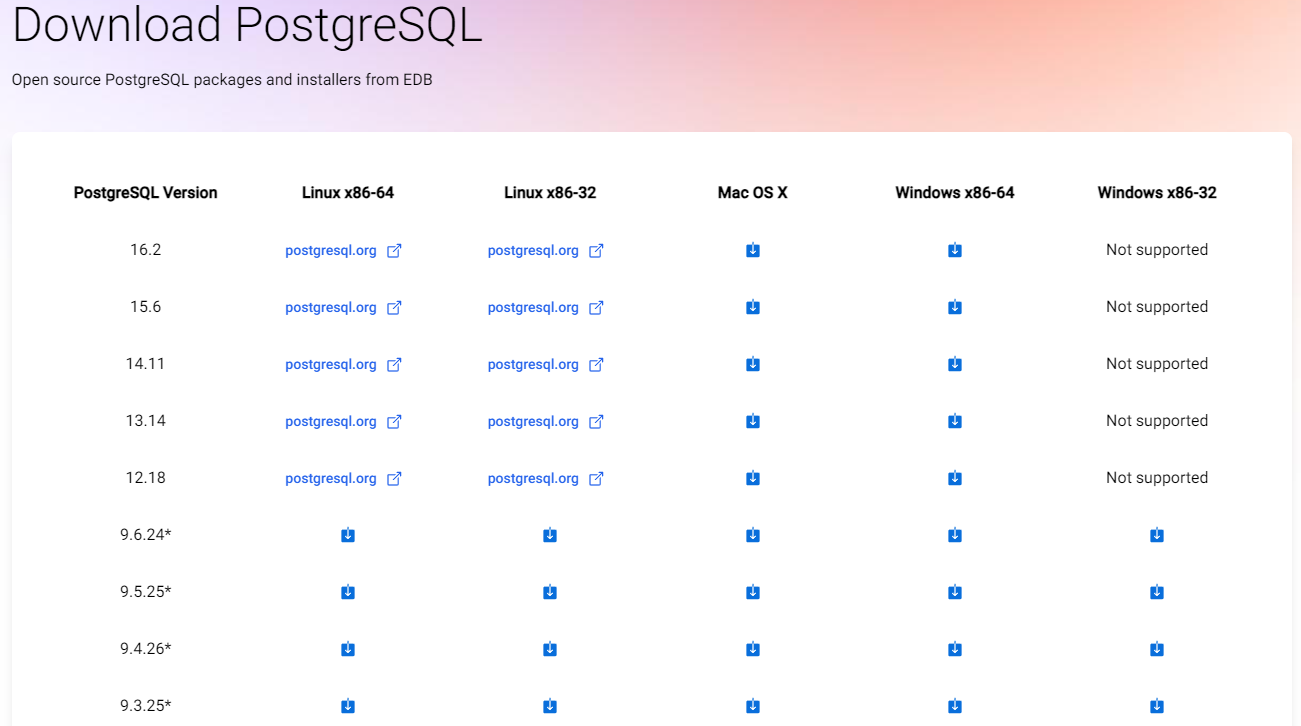1301x726 pixels.
Task: Select the "9.3.25*" version cell
Action: click(145, 706)
